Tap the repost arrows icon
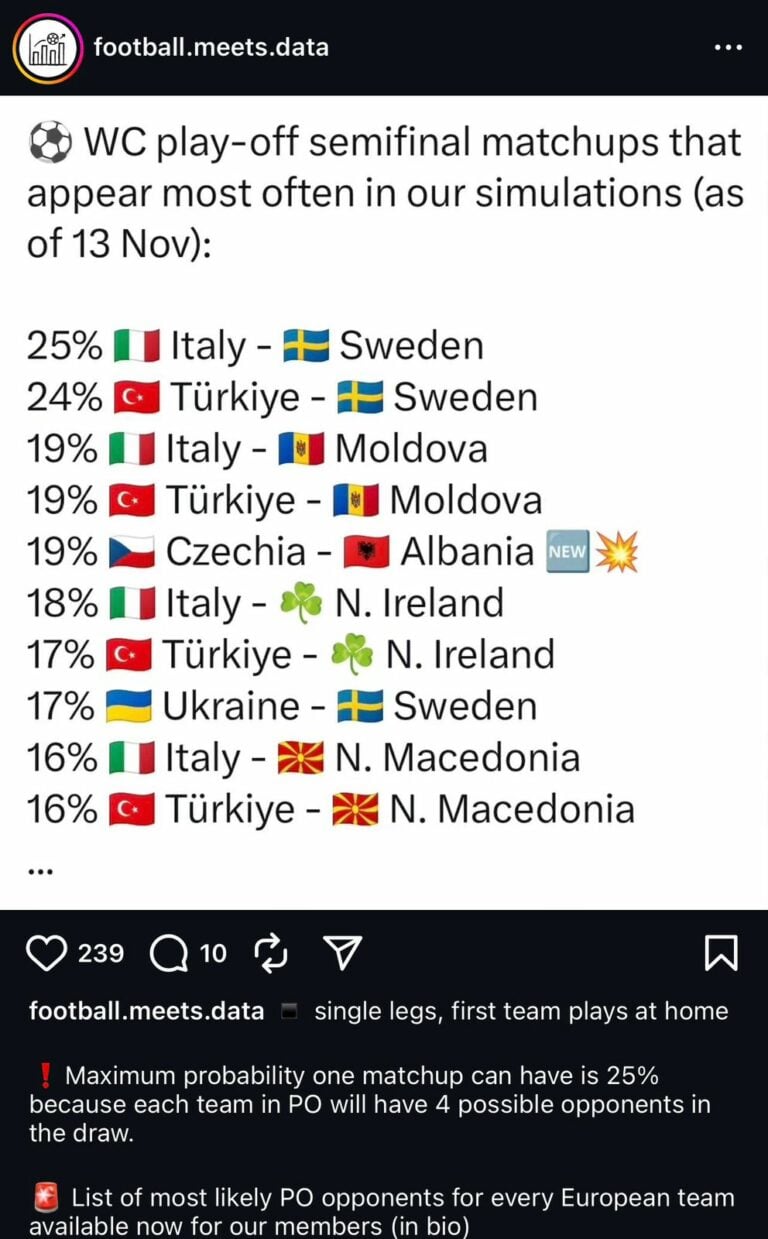The height and width of the screenshot is (1239, 768). tap(272, 954)
